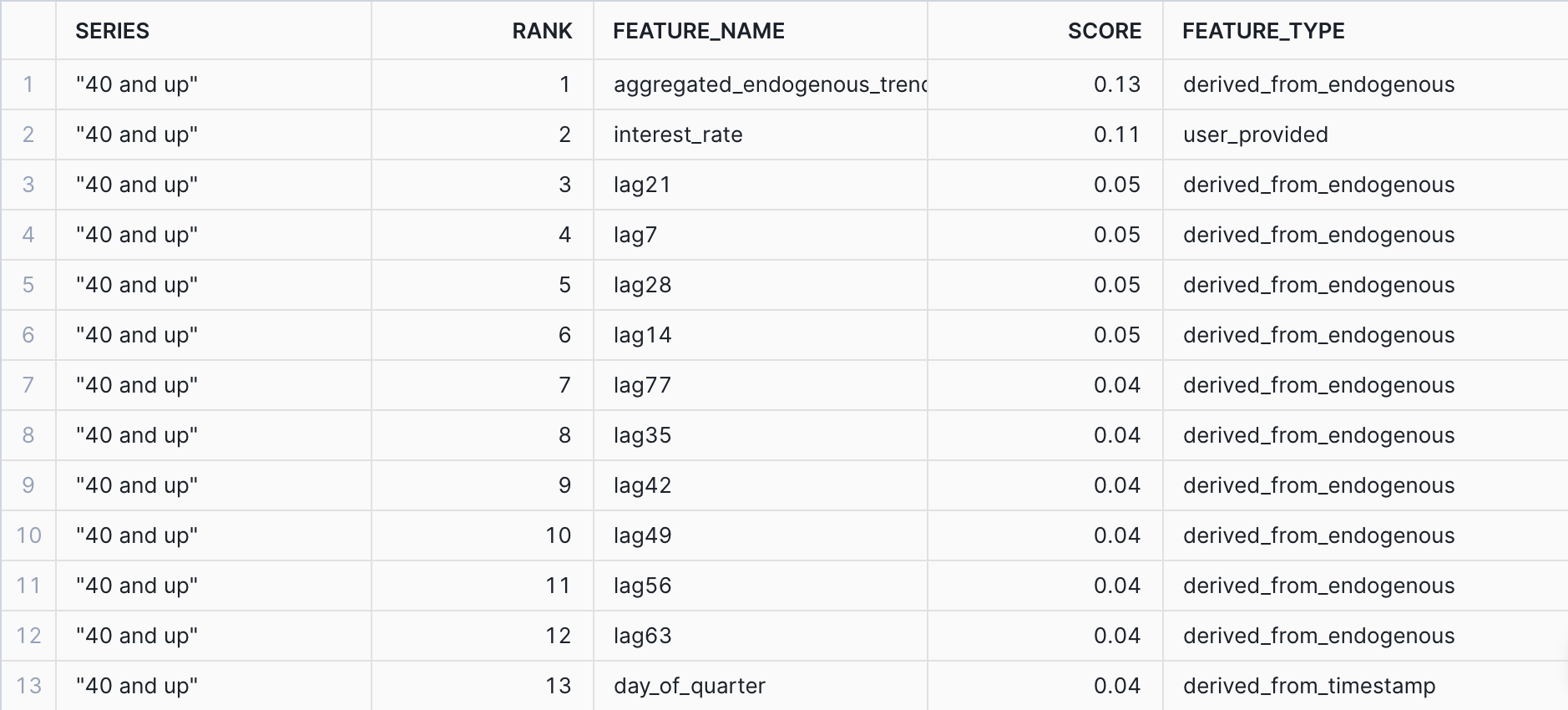Click the SERIES column header
1568x710 pixels.
tap(113, 31)
